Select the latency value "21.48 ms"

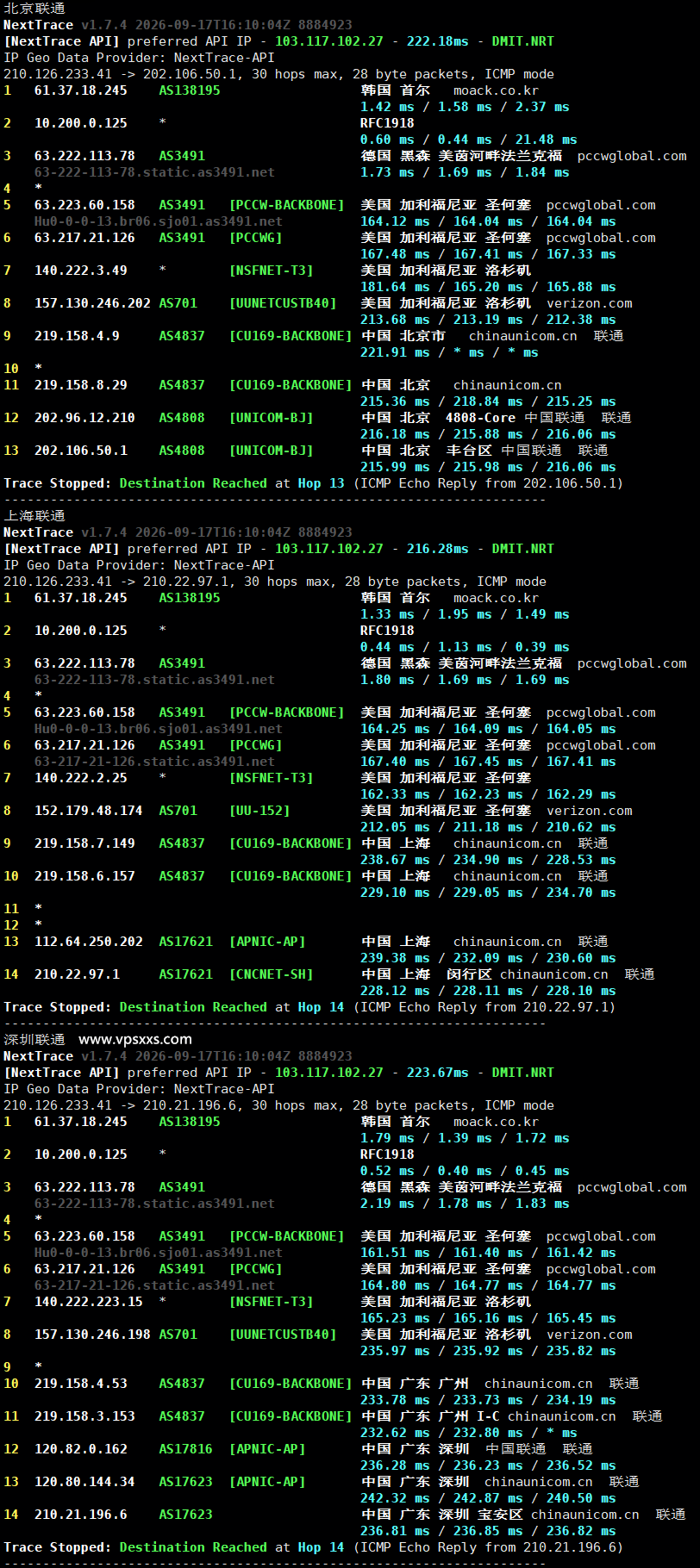click(547, 140)
